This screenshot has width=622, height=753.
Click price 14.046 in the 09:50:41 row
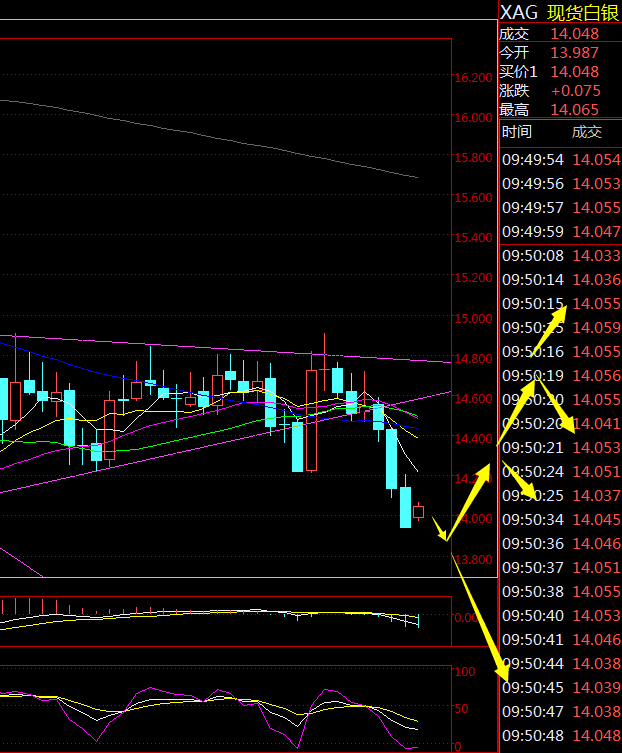point(597,640)
